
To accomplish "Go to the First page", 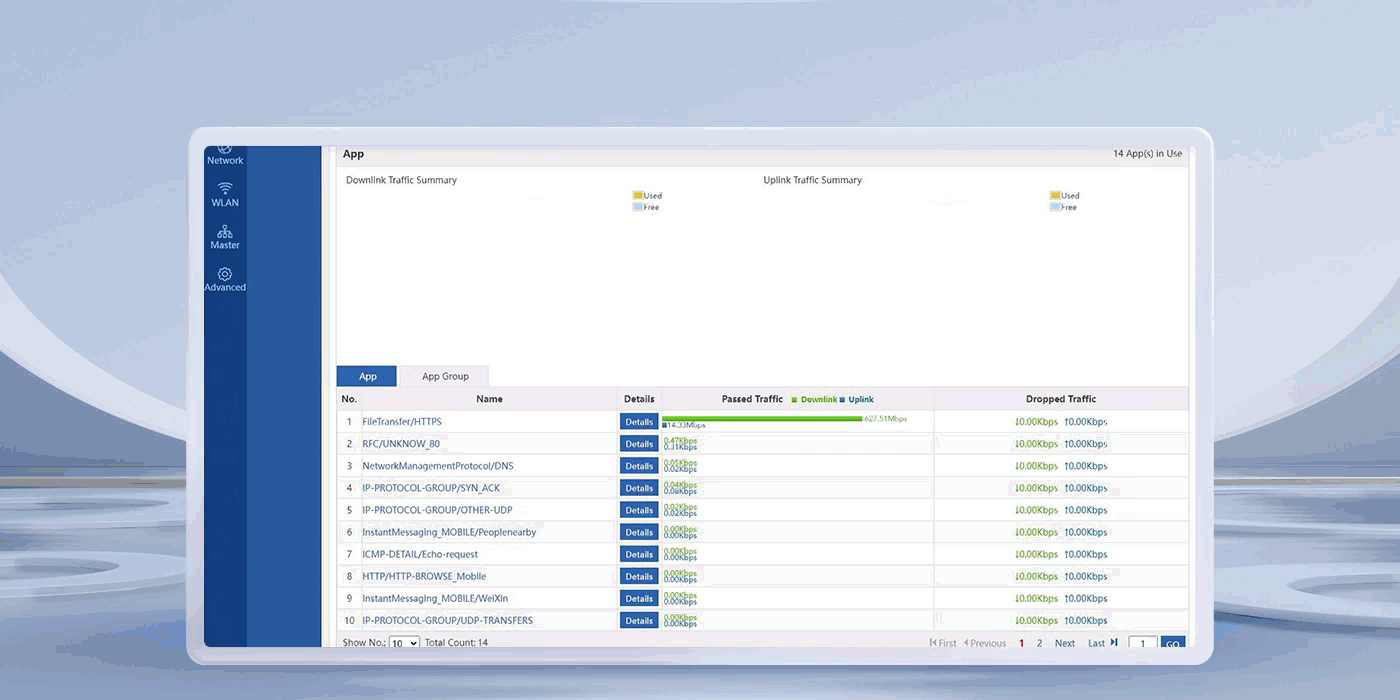I will pos(943,643).
